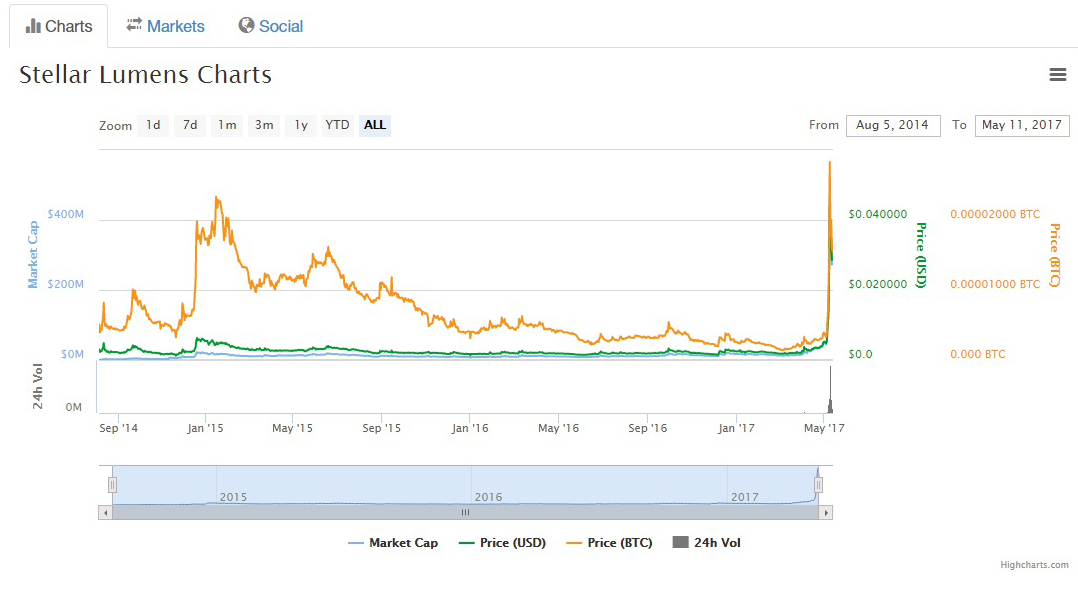This screenshot has height=591, width=1078.
Task: Click the Stellar Lumens Charts heading
Action: 146,75
